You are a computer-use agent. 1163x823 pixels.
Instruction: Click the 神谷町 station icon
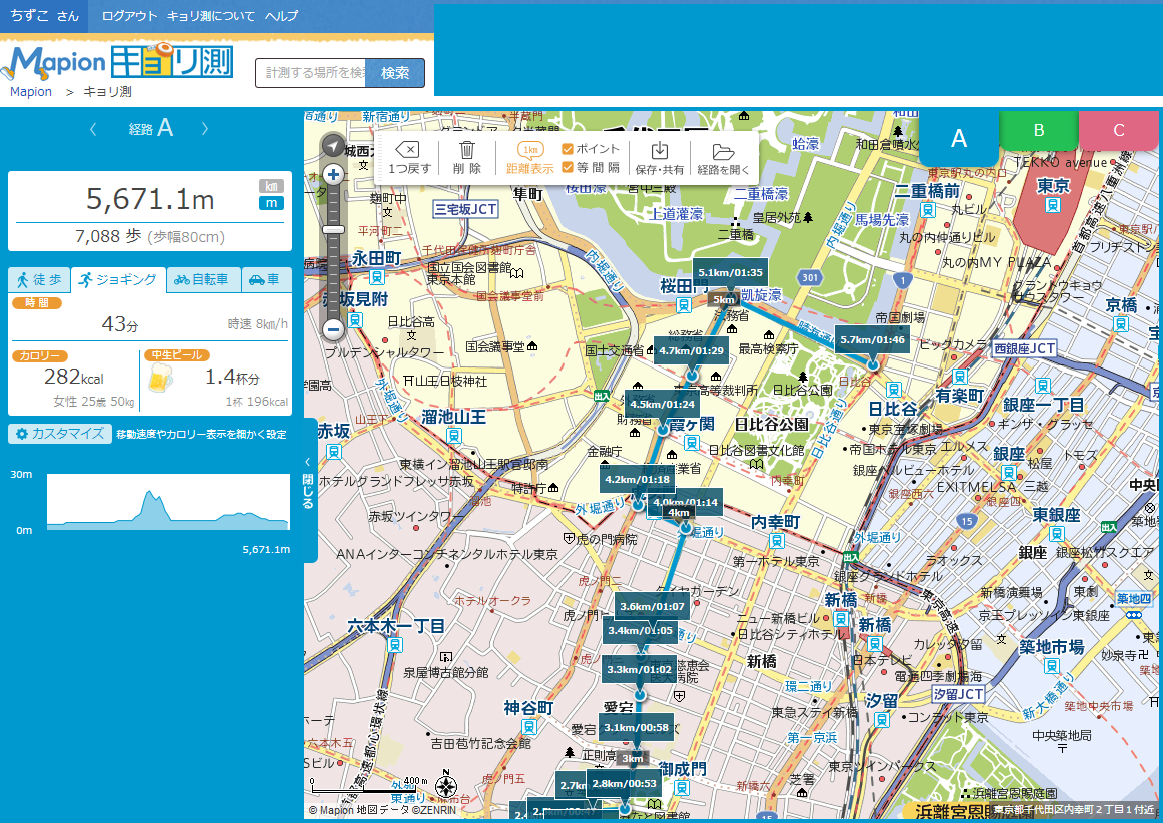pyautogui.click(x=529, y=727)
